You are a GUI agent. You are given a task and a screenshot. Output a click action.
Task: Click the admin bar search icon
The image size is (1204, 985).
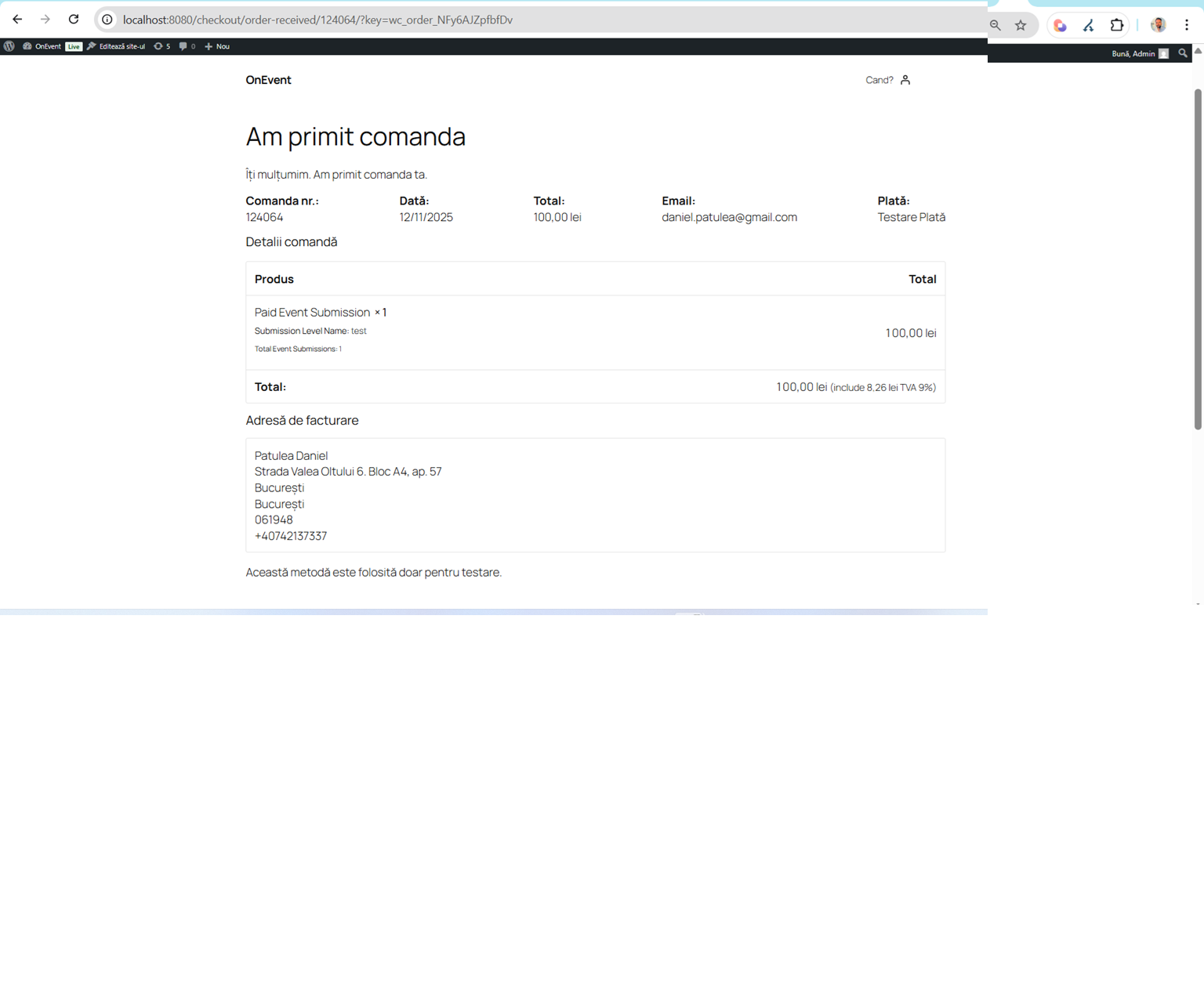tap(1183, 53)
